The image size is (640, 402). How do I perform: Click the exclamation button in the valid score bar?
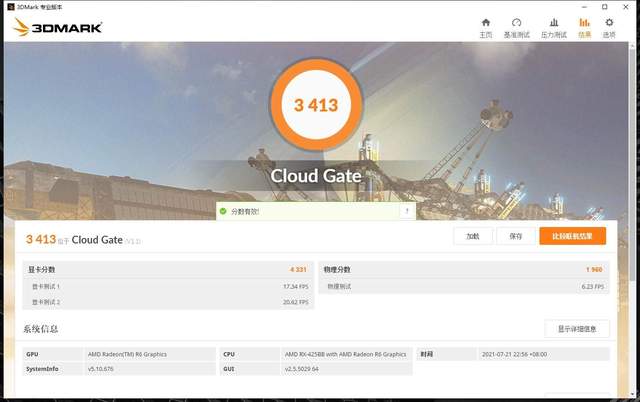(x=407, y=211)
